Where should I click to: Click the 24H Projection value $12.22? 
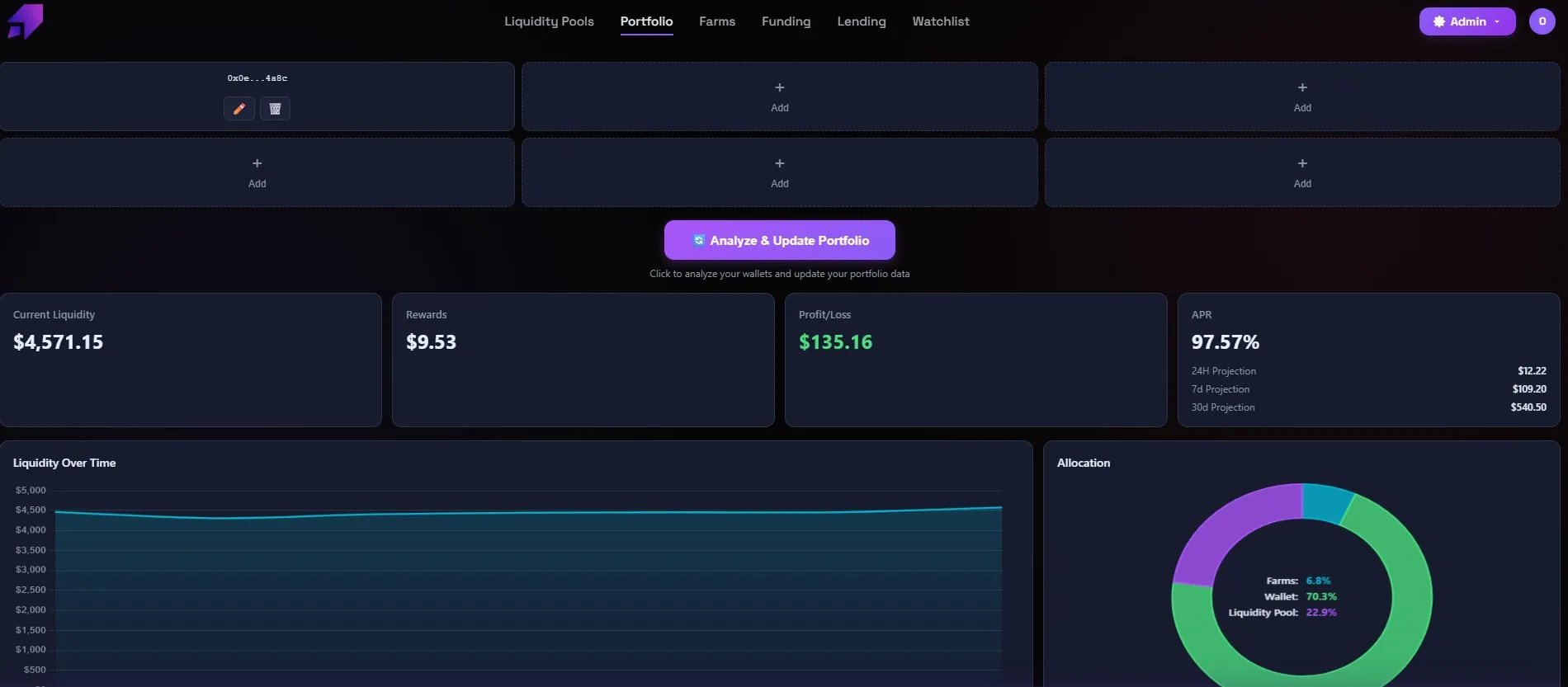1532,371
